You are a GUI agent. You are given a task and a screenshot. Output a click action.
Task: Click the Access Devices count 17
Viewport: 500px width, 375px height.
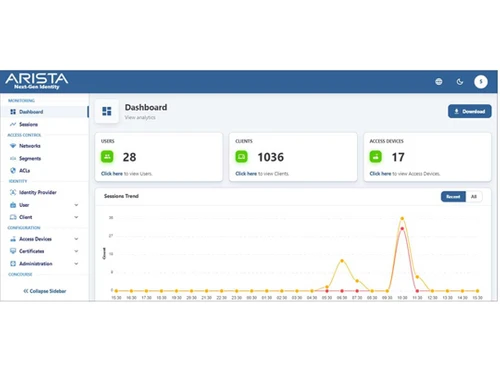click(398, 157)
